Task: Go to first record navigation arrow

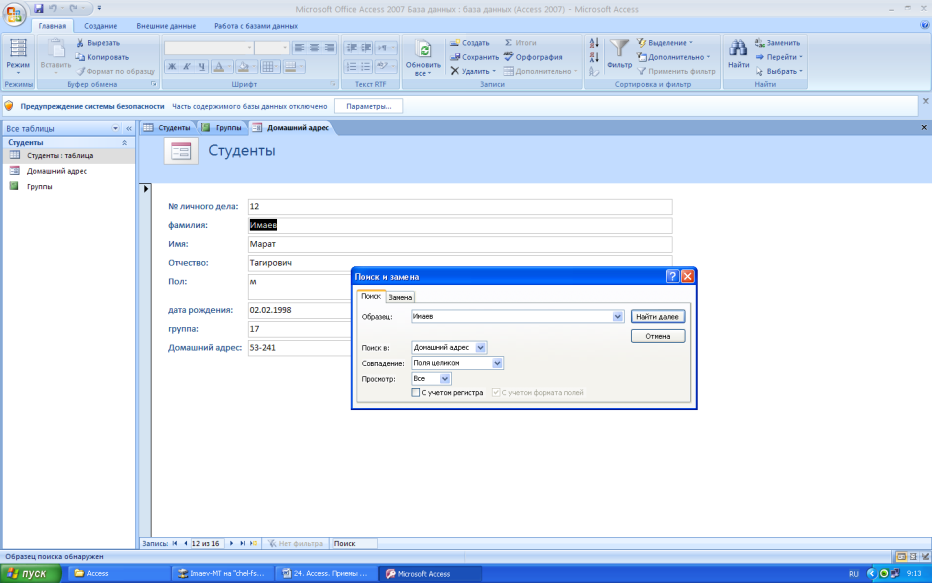Action: 175,543
